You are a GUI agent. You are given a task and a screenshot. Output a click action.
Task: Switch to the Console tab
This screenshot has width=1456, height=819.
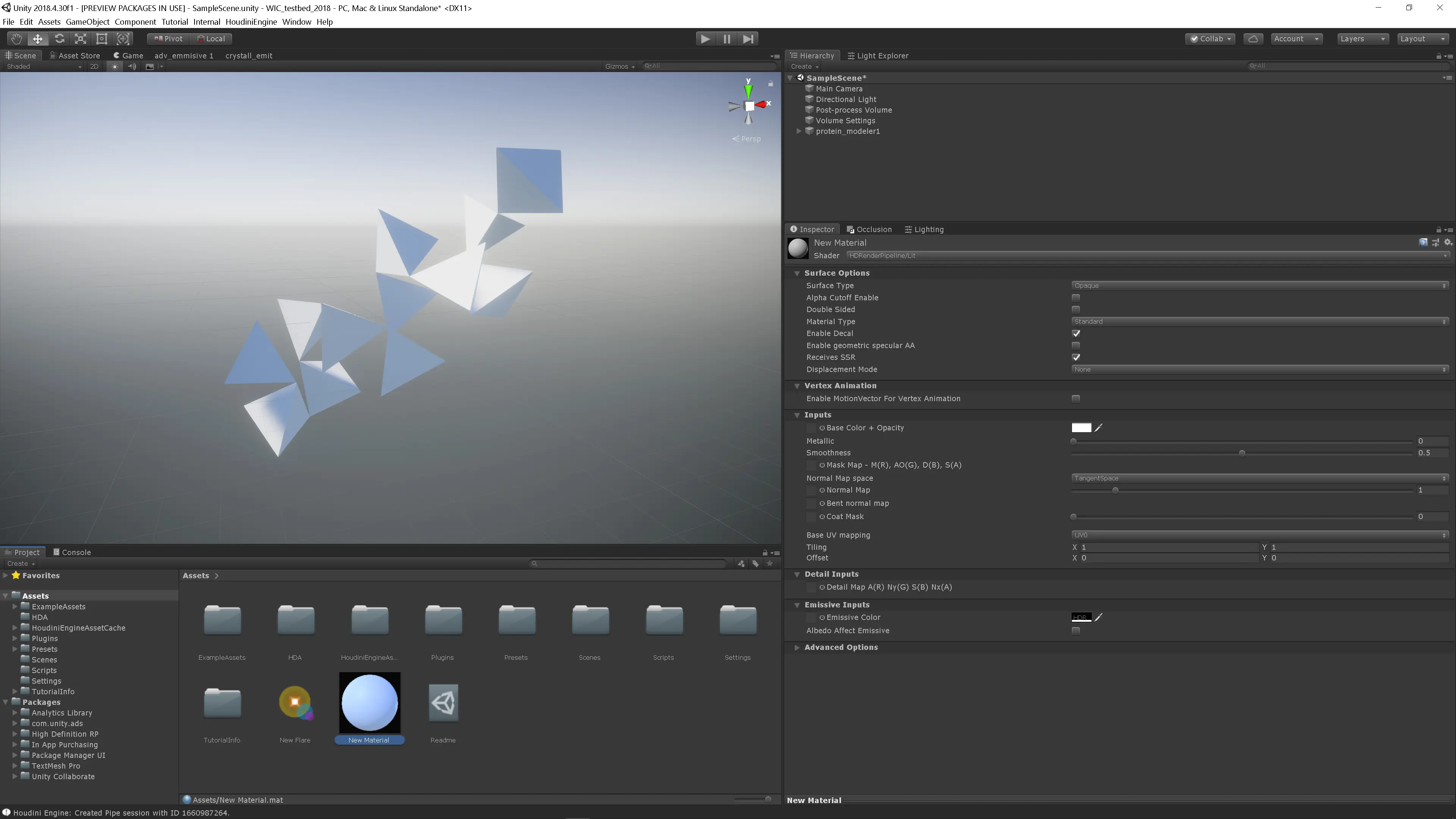tap(72, 552)
